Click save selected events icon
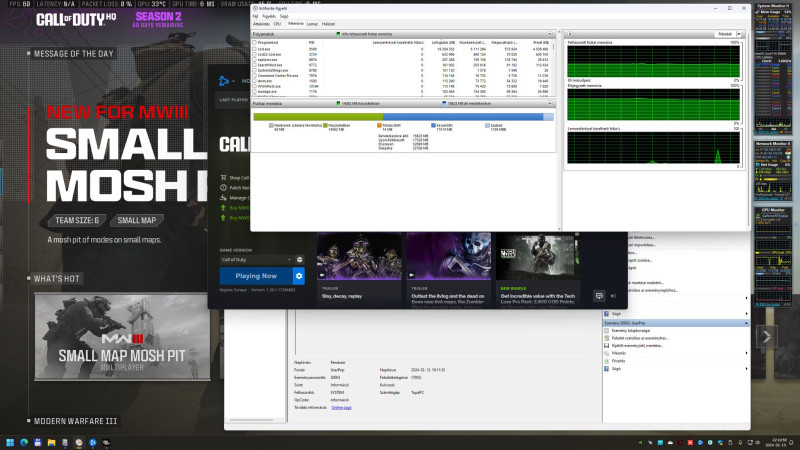800x450 pixels. tap(607, 345)
